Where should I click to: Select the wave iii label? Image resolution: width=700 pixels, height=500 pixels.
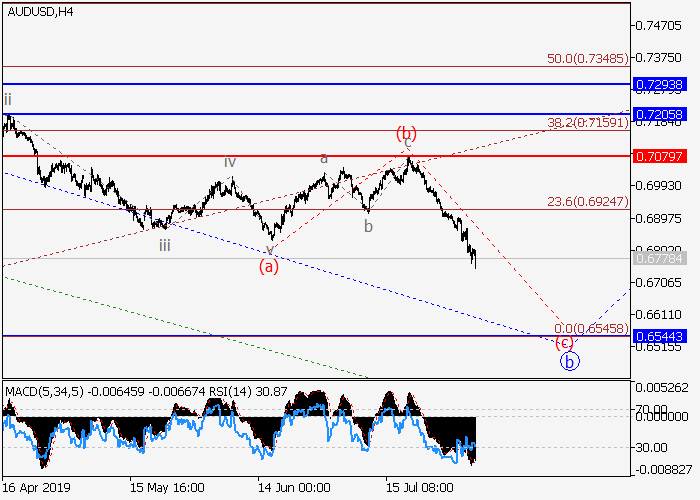tap(163, 244)
